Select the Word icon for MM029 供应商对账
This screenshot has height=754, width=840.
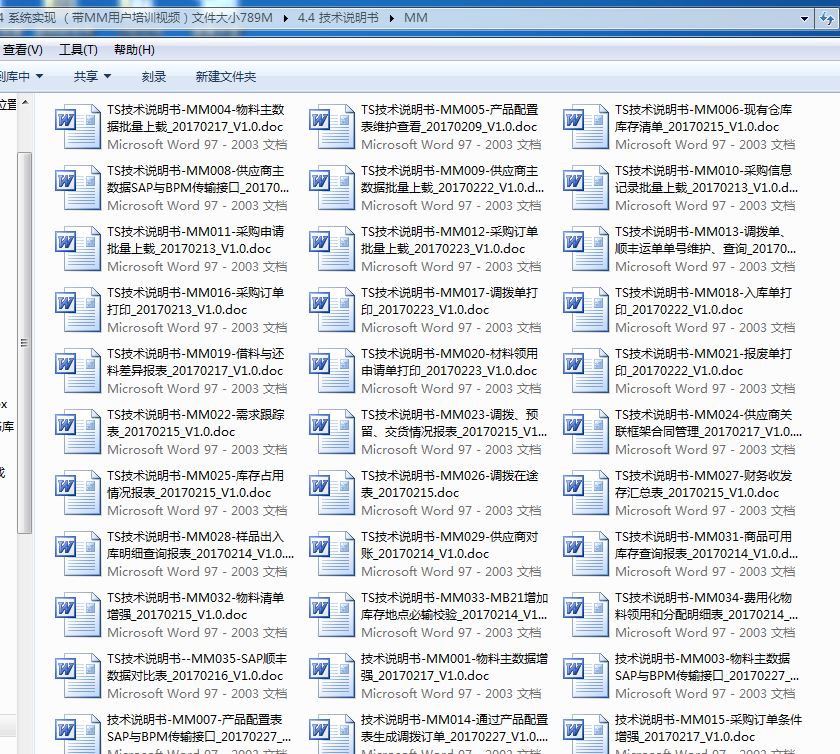click(332, 554)
